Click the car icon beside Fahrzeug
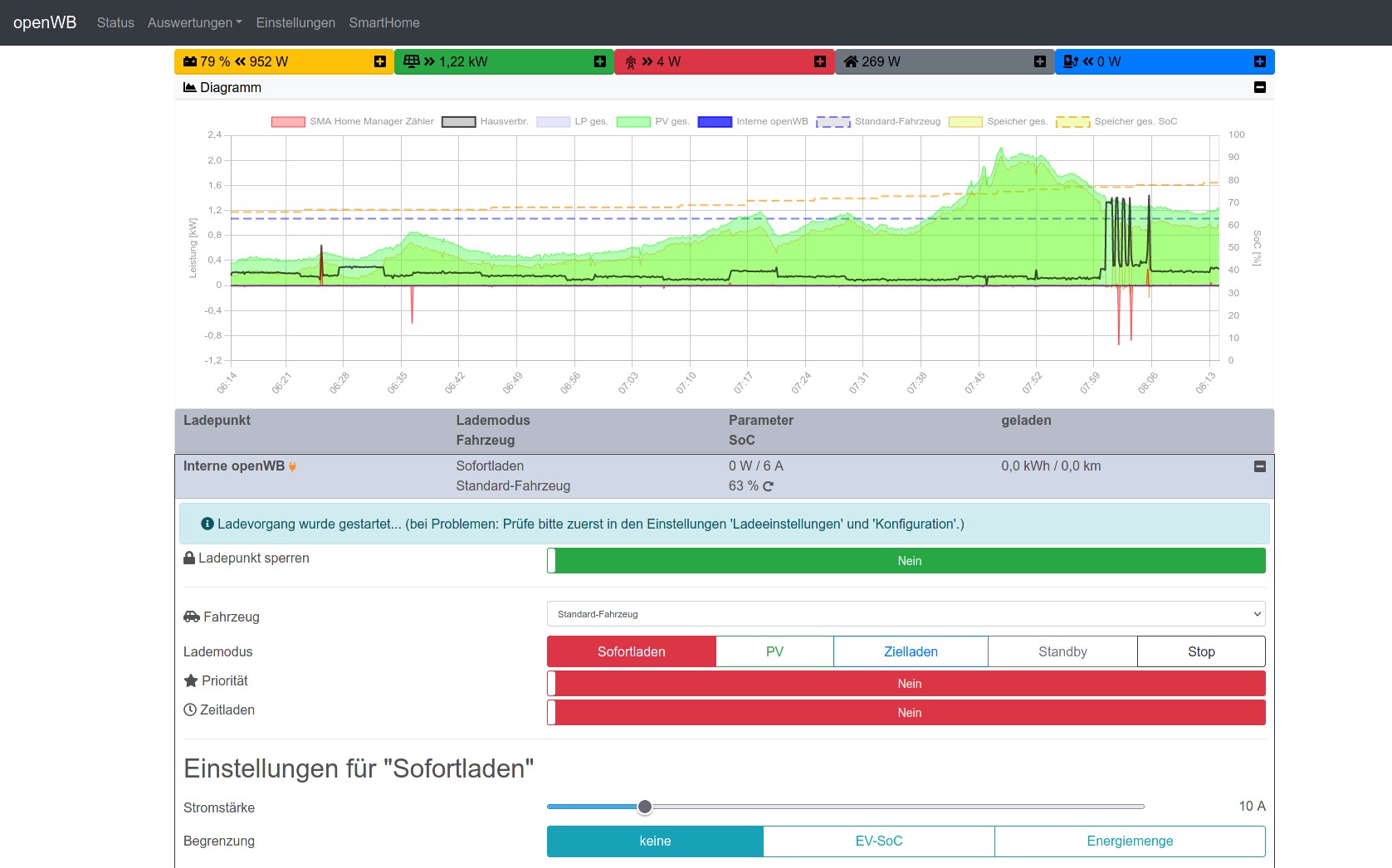This screenshot has height=868, width=1392. 192,617
